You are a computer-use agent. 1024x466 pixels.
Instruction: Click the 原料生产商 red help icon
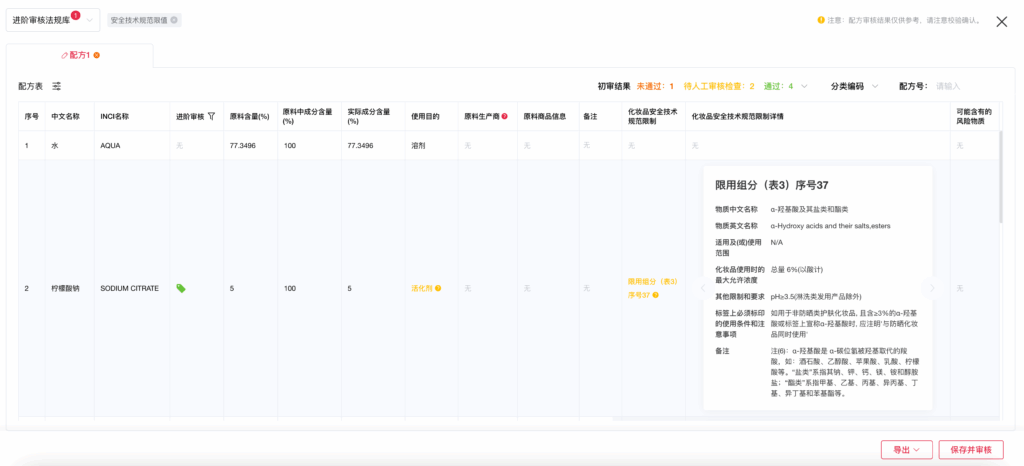[x=504, y=116]
